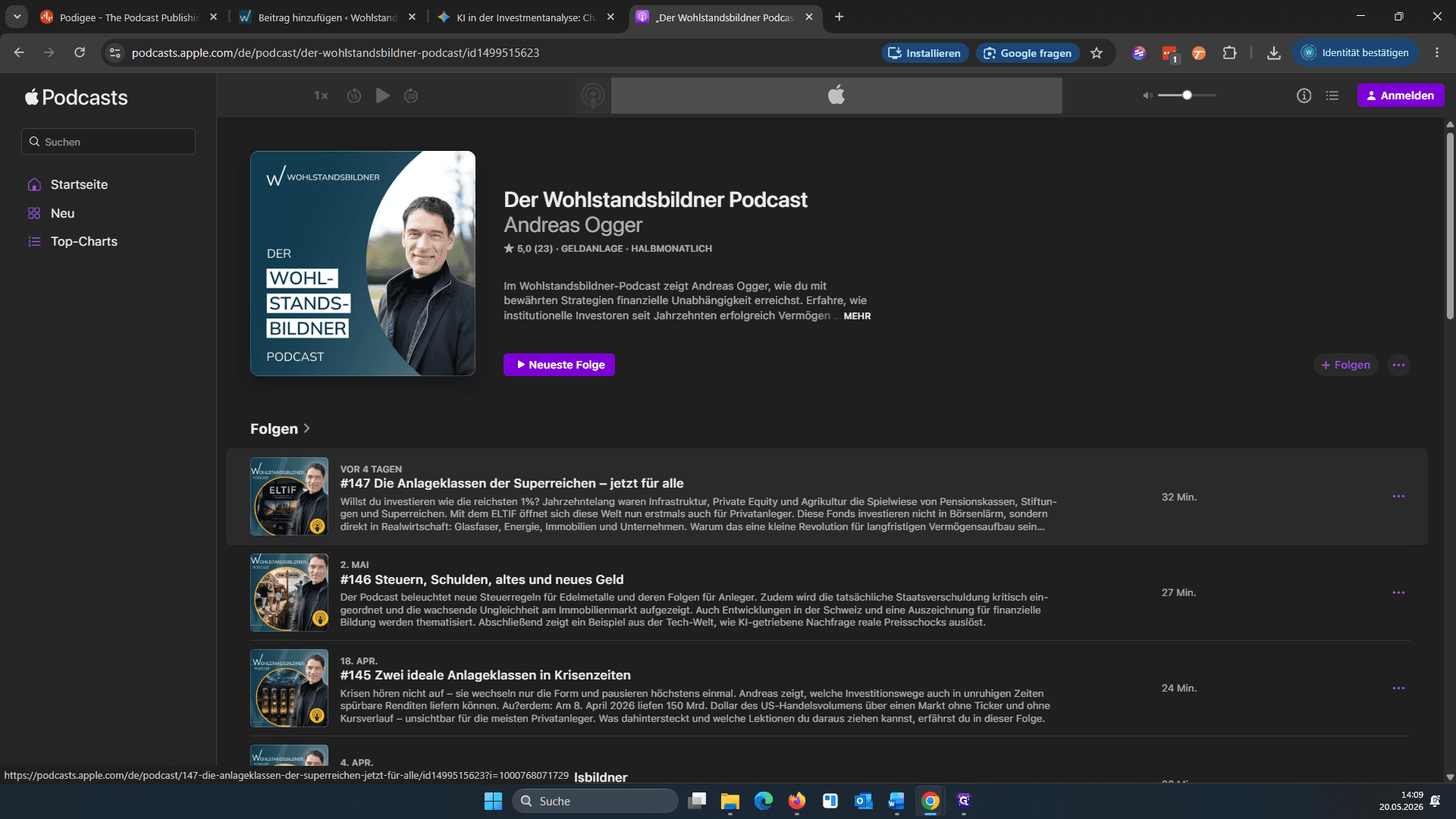Viewport: 1456px width, 819px height.
Task: Expand the Folgen episodes section
Action: (x=280, y=428)
